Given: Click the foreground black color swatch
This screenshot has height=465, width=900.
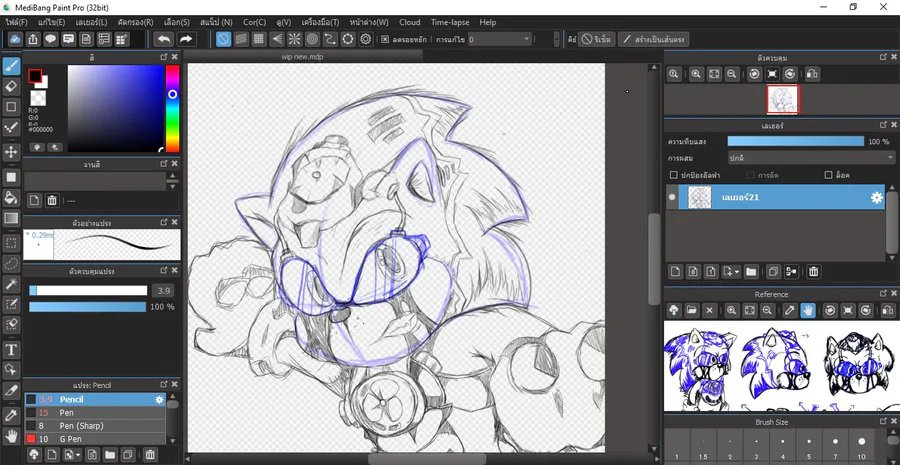Looking at the screenshot, I should click(35, 76).
